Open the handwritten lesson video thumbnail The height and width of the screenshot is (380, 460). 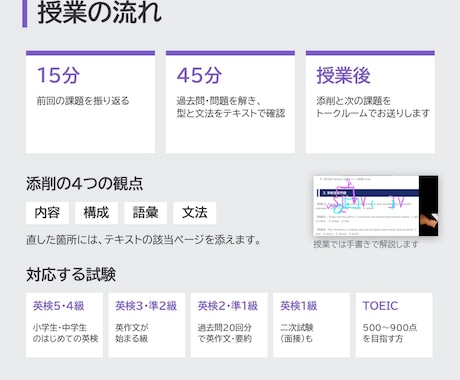click(376, 206)
